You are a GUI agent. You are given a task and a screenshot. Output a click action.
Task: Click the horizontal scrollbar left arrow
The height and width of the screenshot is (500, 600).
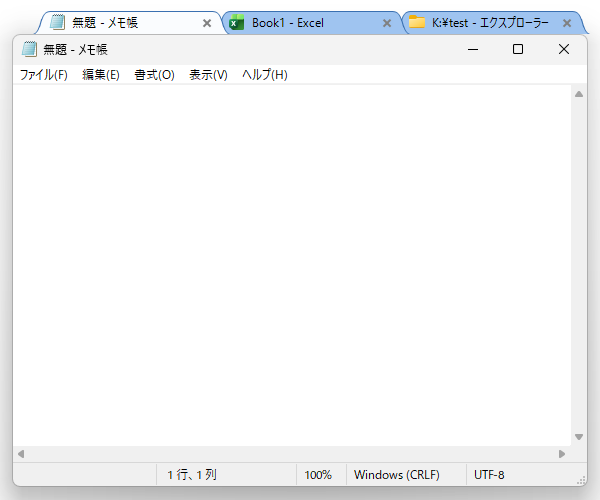(x=21, y=454)
